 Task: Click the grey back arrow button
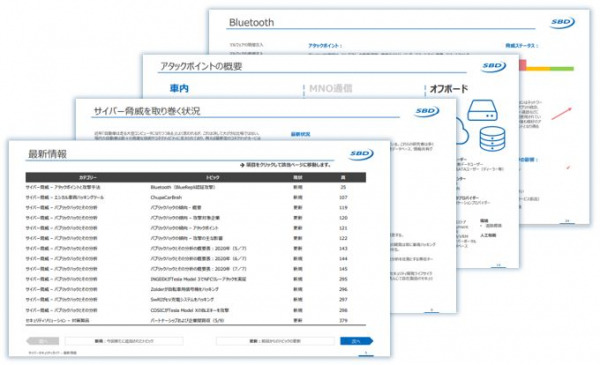tap(43, 341)
